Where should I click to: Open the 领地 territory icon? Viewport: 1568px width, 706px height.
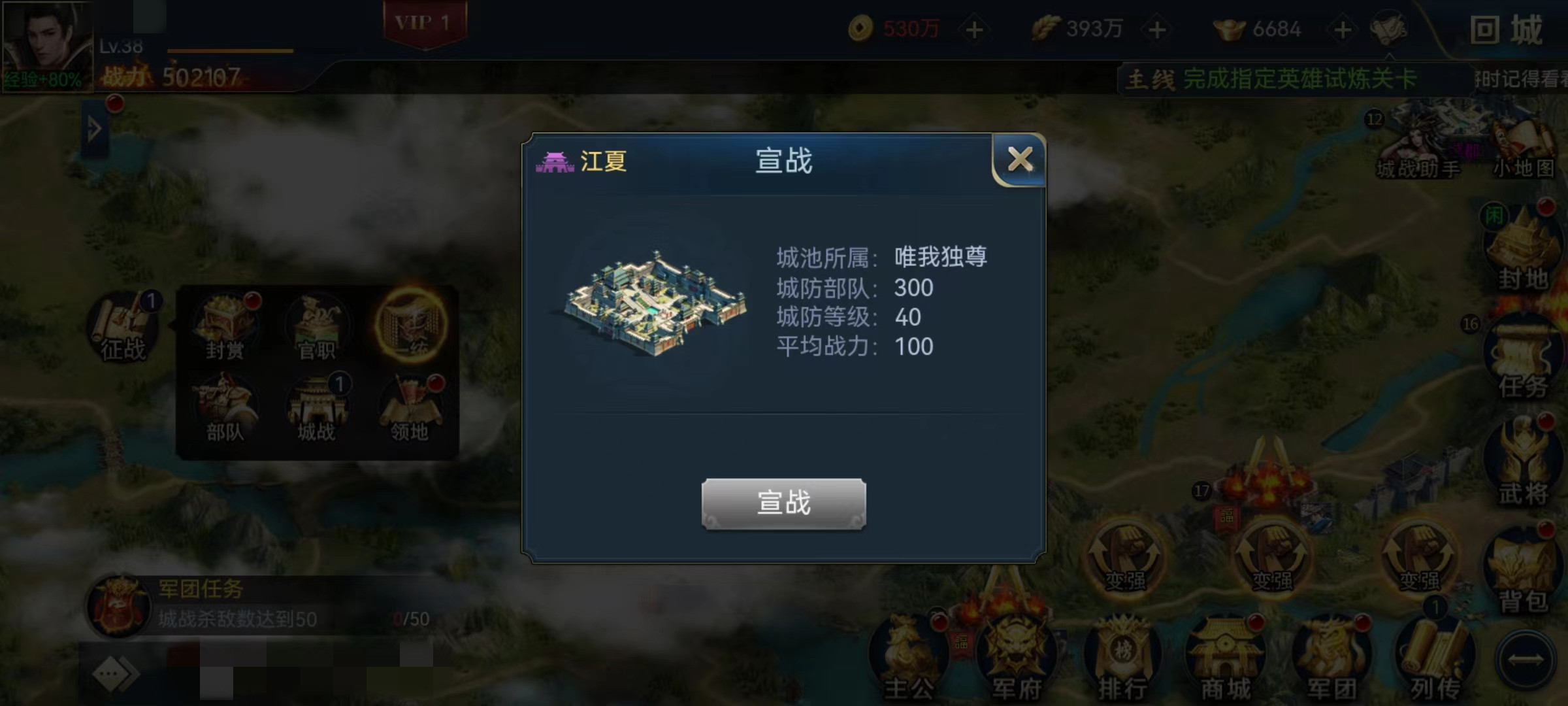click(410, 408)
